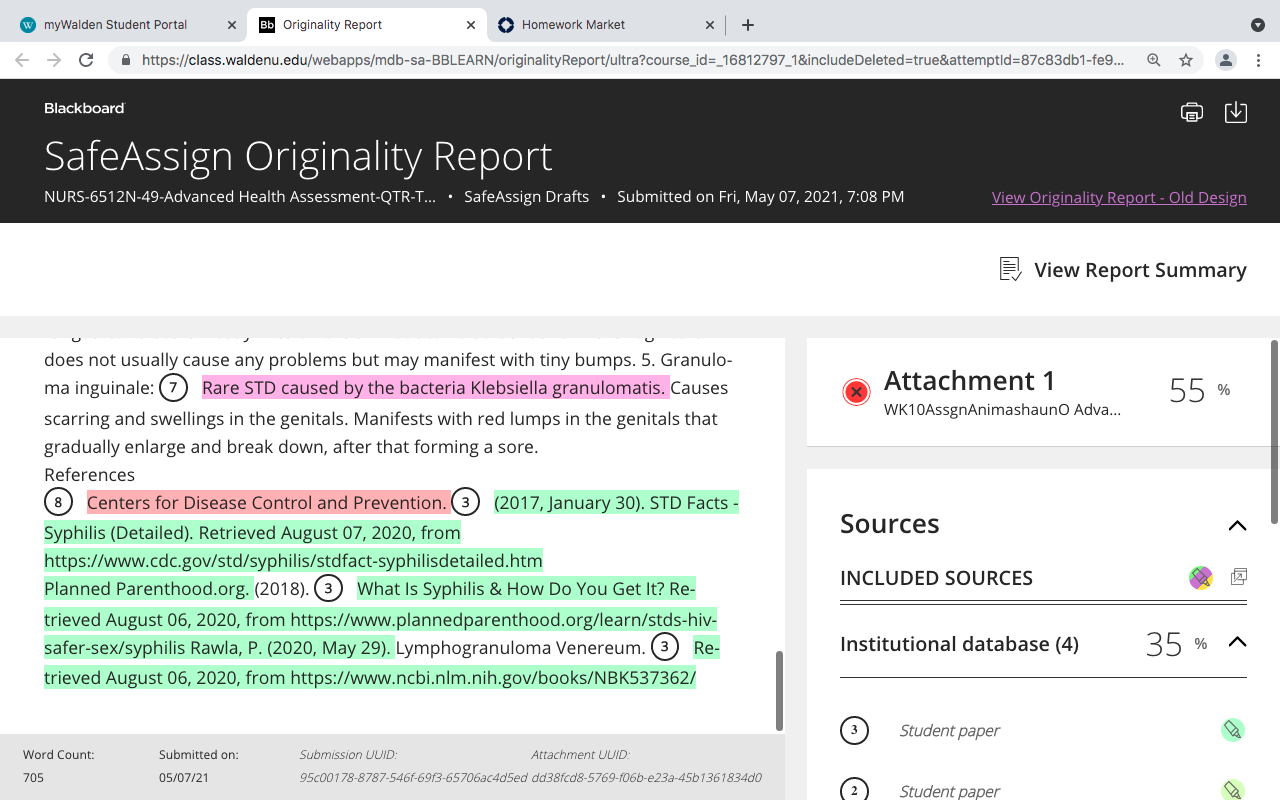Click the source 3 number badge in Sources panel

854,730
